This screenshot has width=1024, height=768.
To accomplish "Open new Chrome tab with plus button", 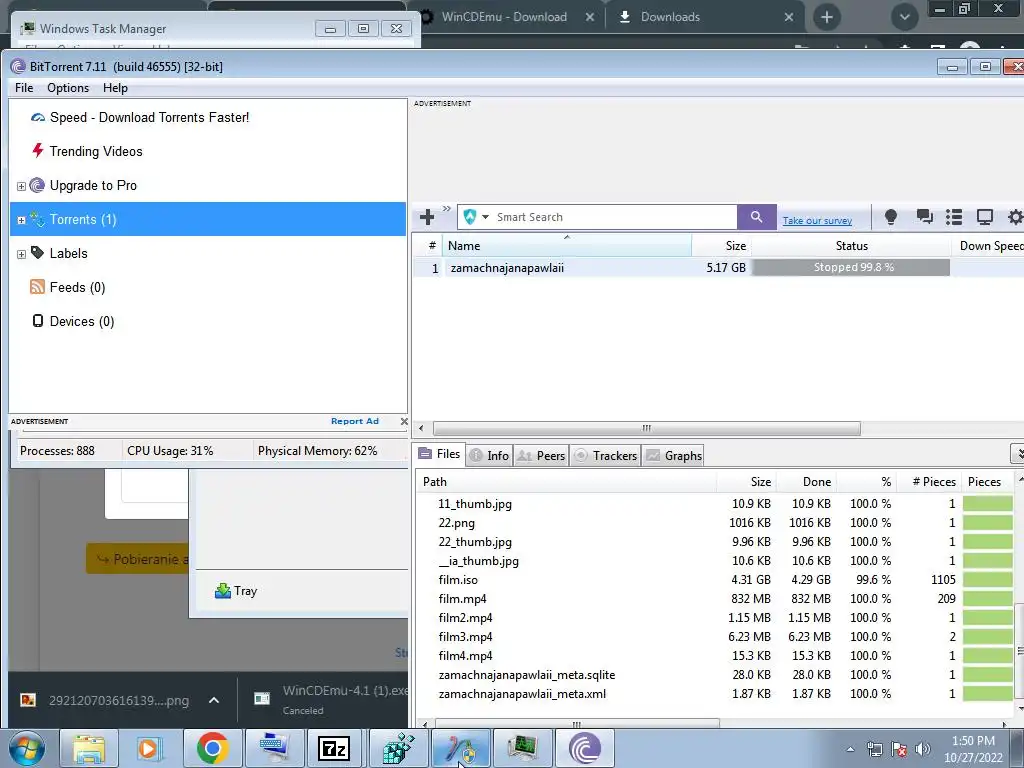I will tap(827, 17).
